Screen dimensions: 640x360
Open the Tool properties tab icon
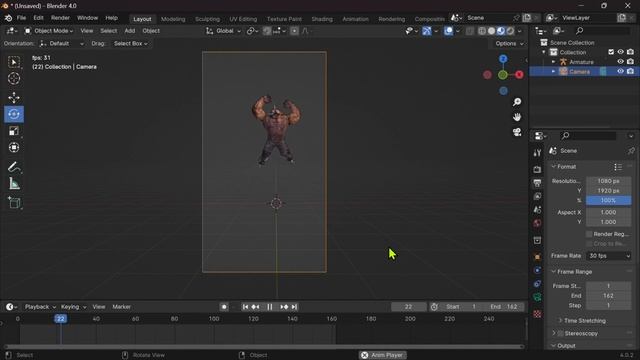coord(537,153)
